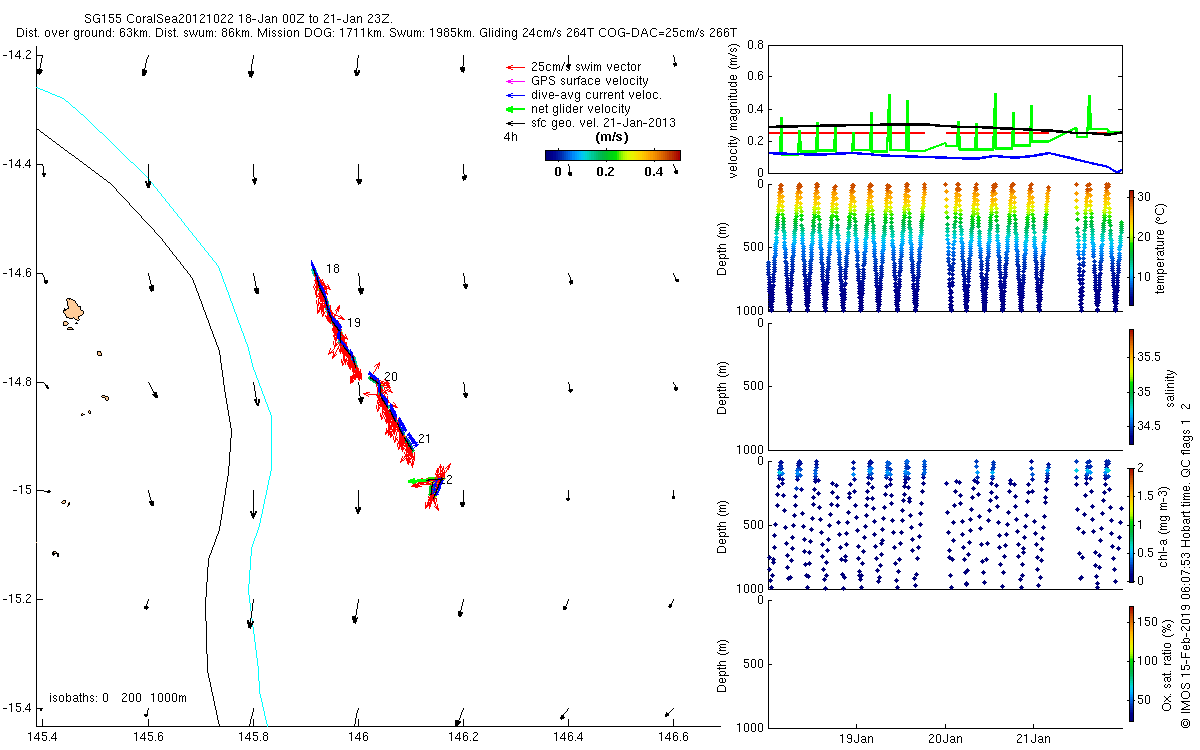The height and width of the screenshot is (750, 1200).
Task: Click the 'GPS surface velocity' legend label
Action: [x=589, y=80]
